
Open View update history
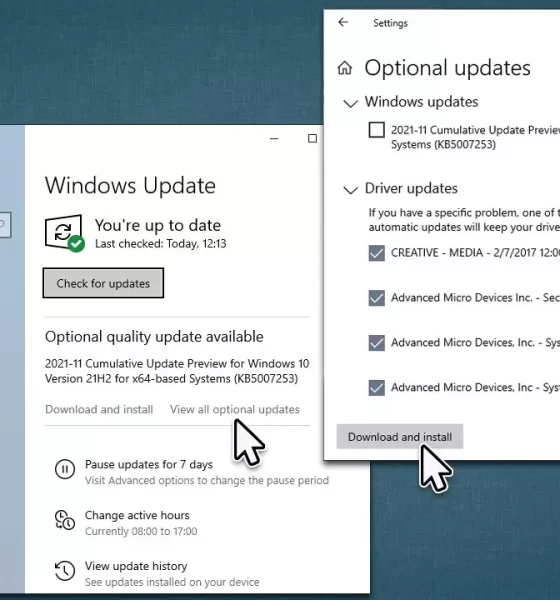136,566
